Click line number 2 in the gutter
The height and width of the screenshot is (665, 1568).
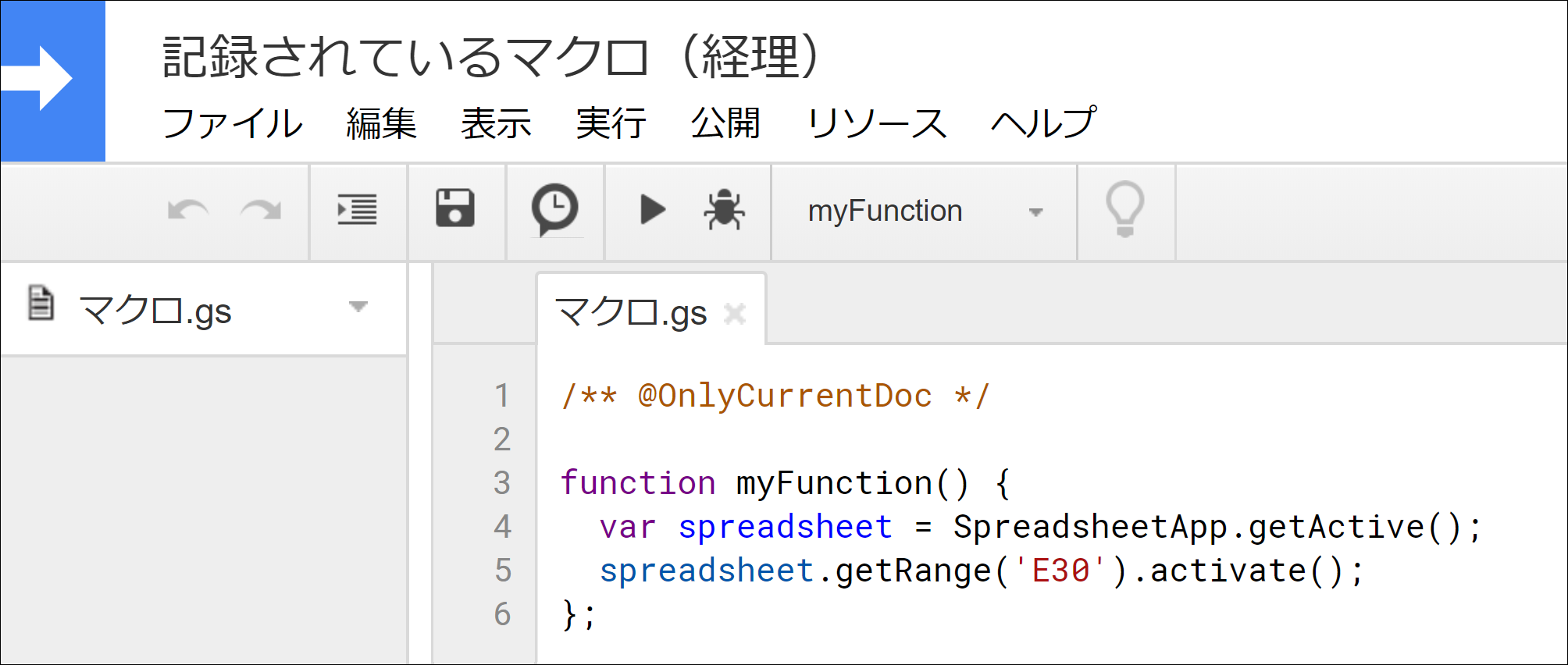[x=502, y=439]
